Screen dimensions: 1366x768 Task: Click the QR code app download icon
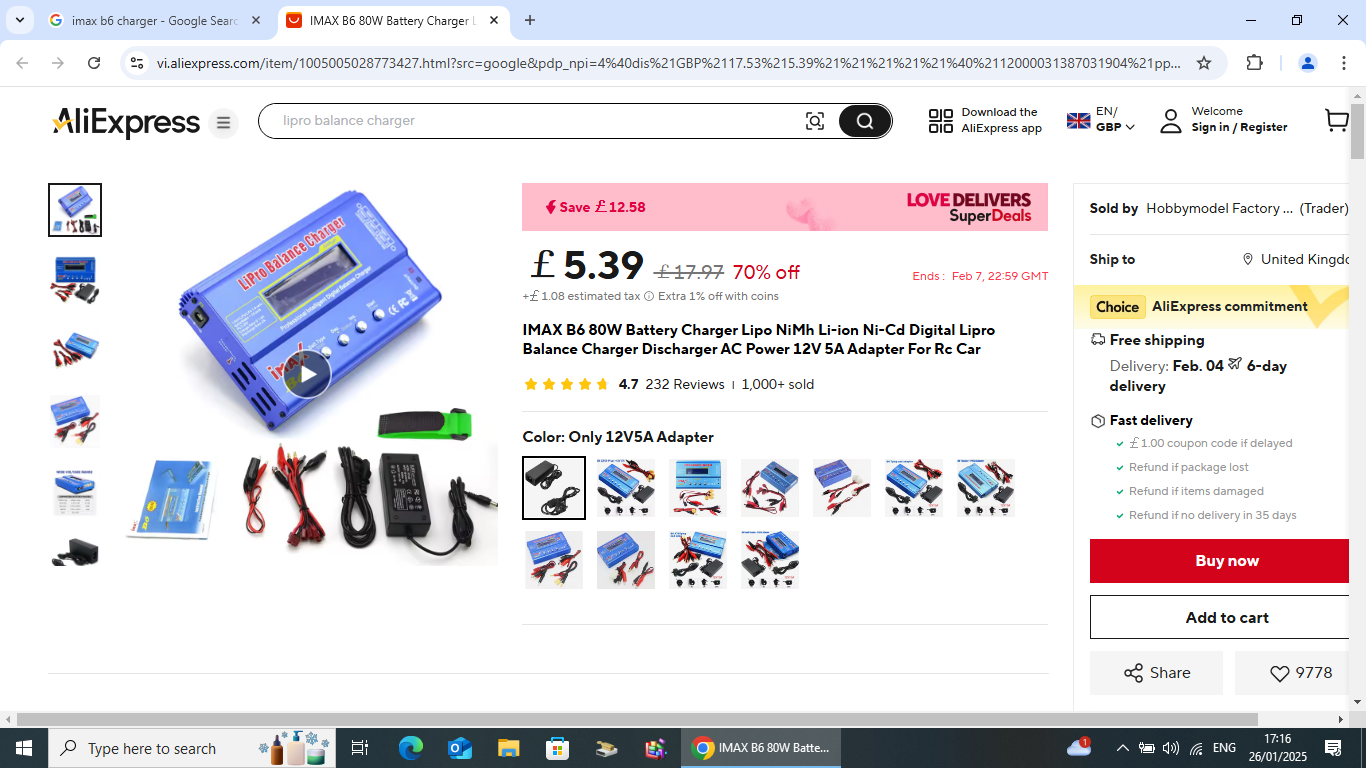coord(941,121)
